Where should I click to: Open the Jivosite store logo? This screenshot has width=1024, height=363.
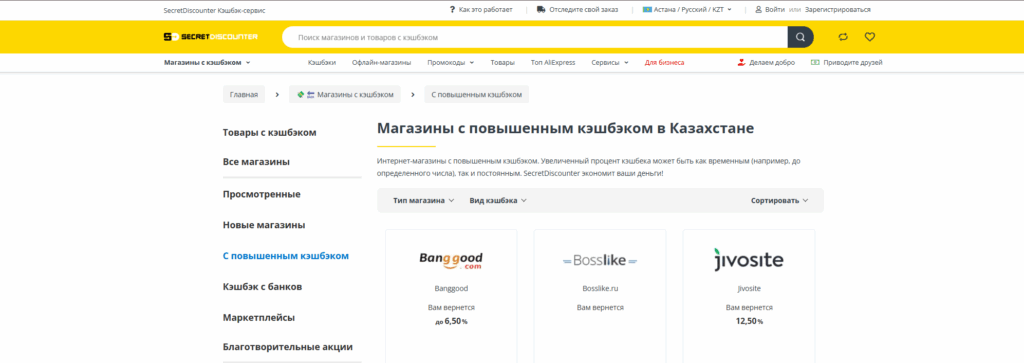(748, 259)
